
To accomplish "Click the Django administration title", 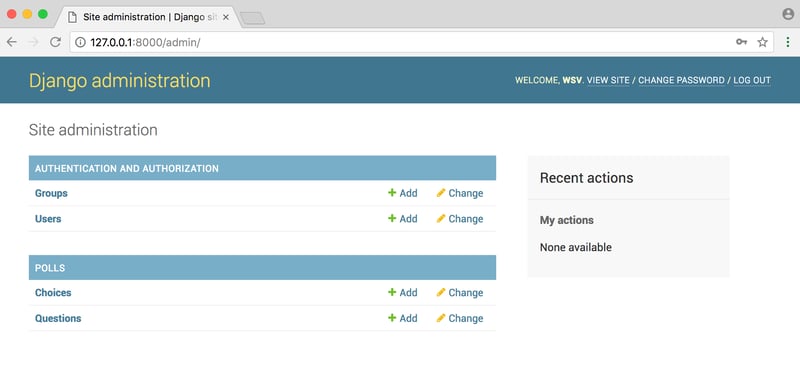I will tap(119, 81).
